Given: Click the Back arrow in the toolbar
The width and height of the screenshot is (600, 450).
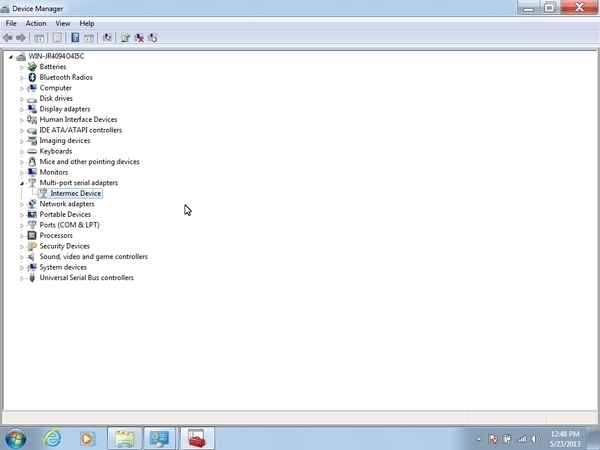Looking at the screenshot, I should point(9,38).
